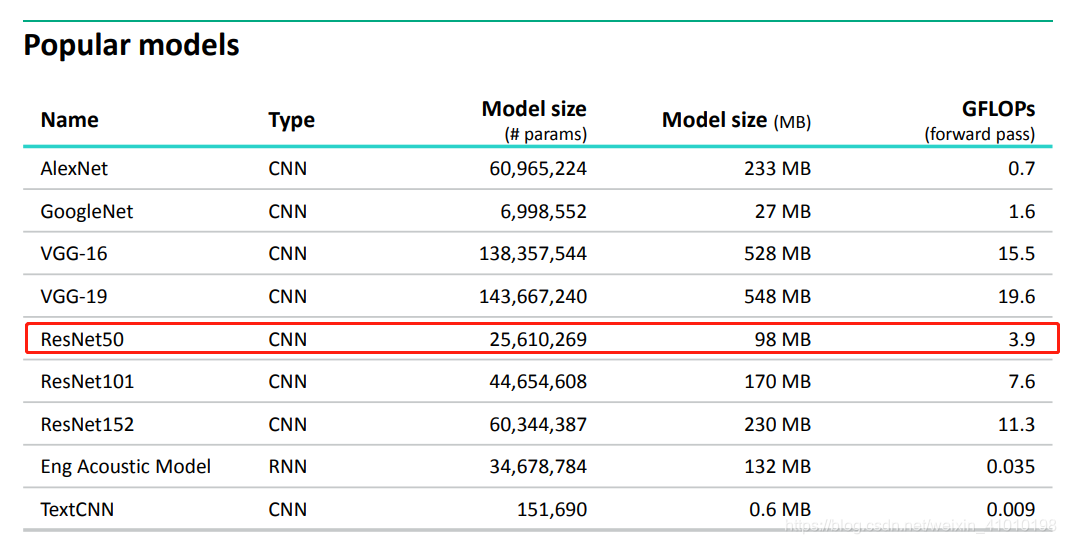Click the 'GFLOPs (forward pass)' column header
This screenshot has height=544, width=1066.
point(980,120)
